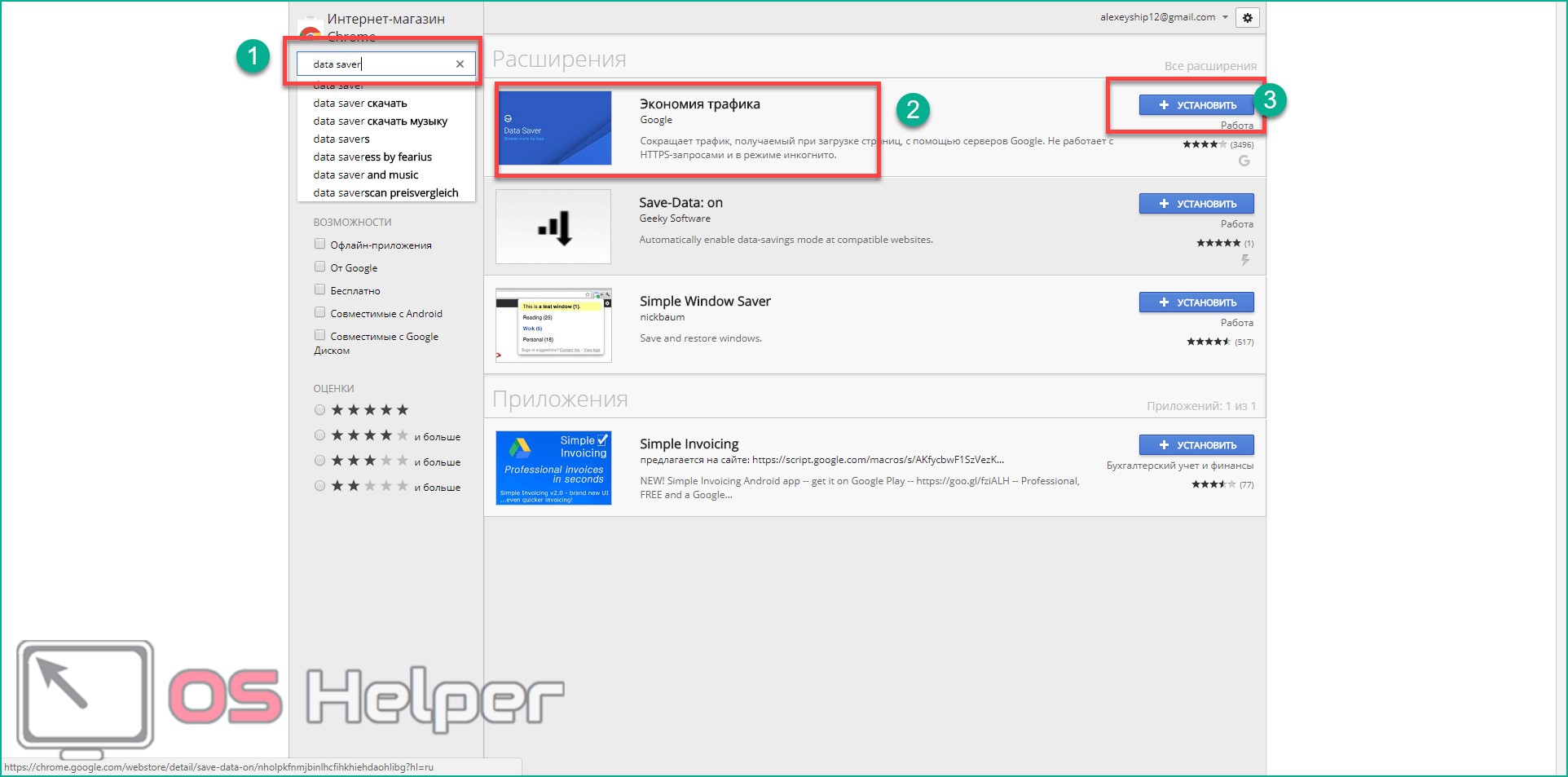The width and height of the screenshot is (1568, 777).
Task: Install the Save-Data: on extension
Action: pos(1196,204)
